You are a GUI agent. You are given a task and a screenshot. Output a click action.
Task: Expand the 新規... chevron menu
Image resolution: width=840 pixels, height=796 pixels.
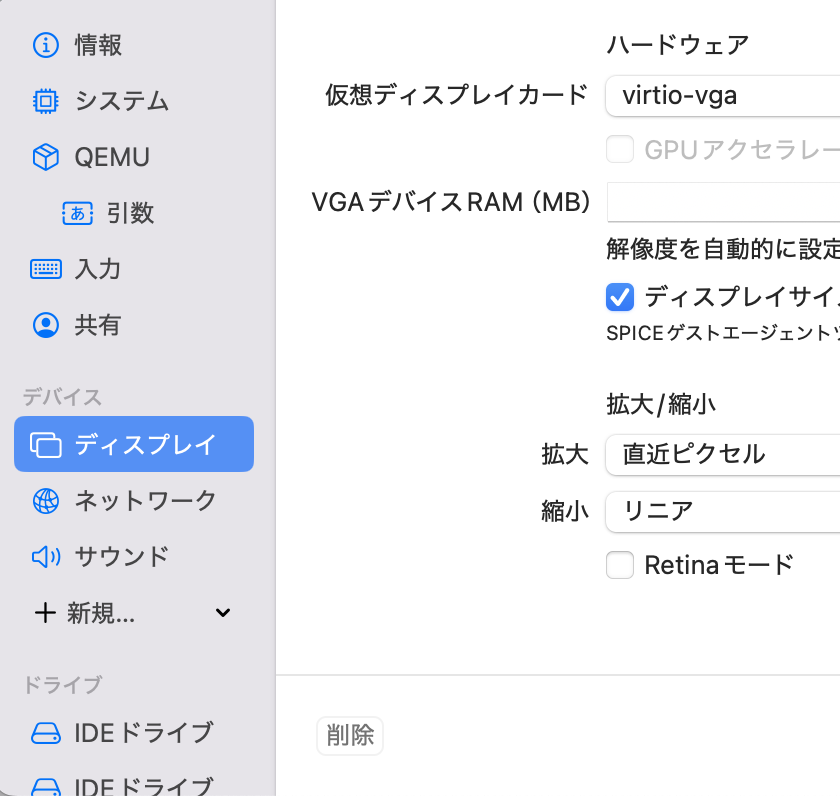223,613
